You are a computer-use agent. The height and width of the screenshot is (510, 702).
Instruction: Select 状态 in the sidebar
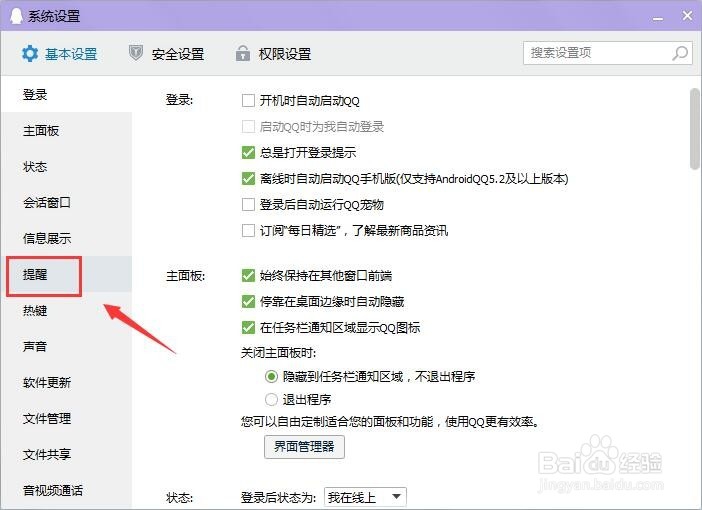click(67, 167)
